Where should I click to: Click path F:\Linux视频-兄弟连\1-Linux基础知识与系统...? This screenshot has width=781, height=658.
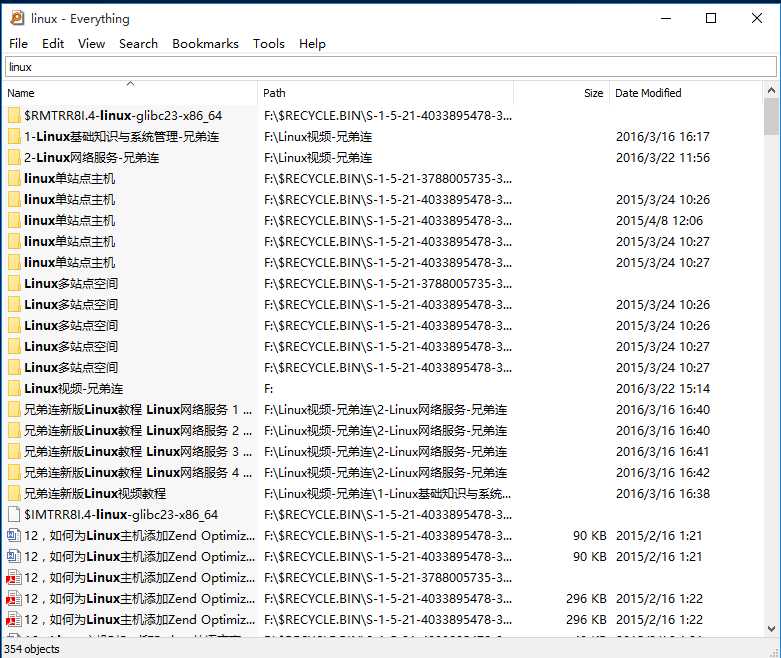pos(388,494)
